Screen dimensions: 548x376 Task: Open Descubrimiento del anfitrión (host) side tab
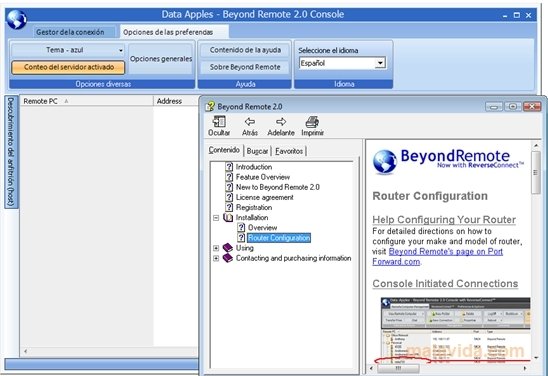coord(11,152)
